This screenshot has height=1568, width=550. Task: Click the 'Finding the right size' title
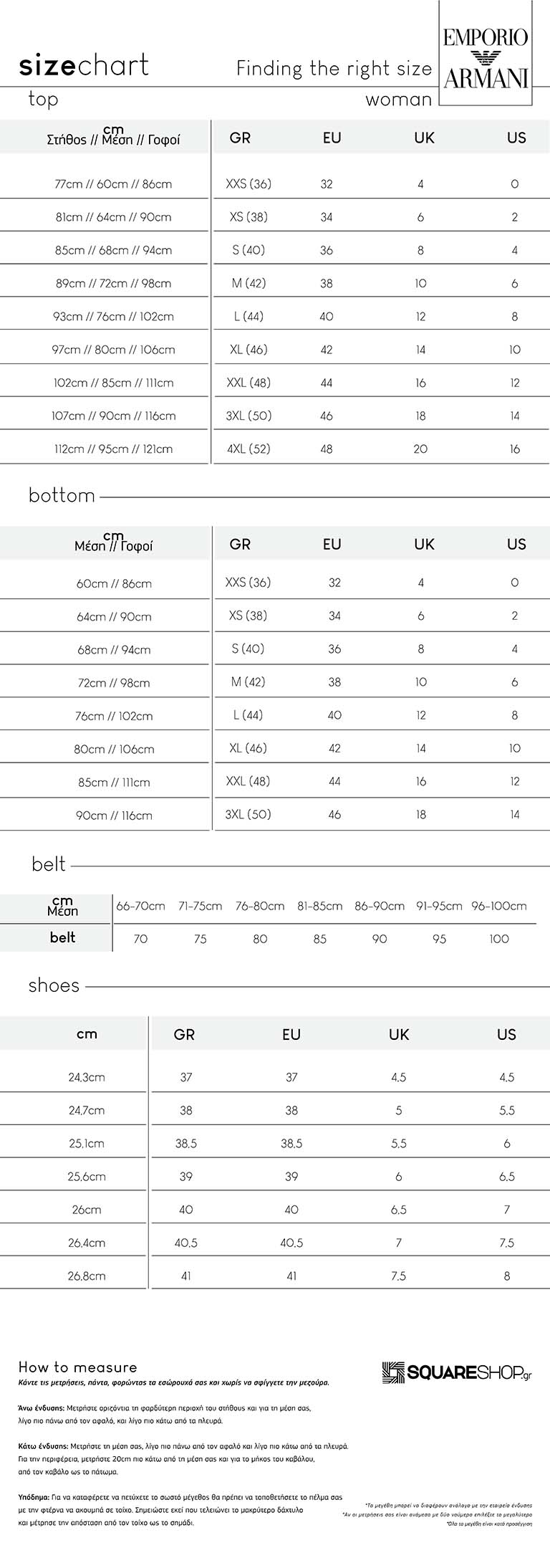[x=334, y=68]
